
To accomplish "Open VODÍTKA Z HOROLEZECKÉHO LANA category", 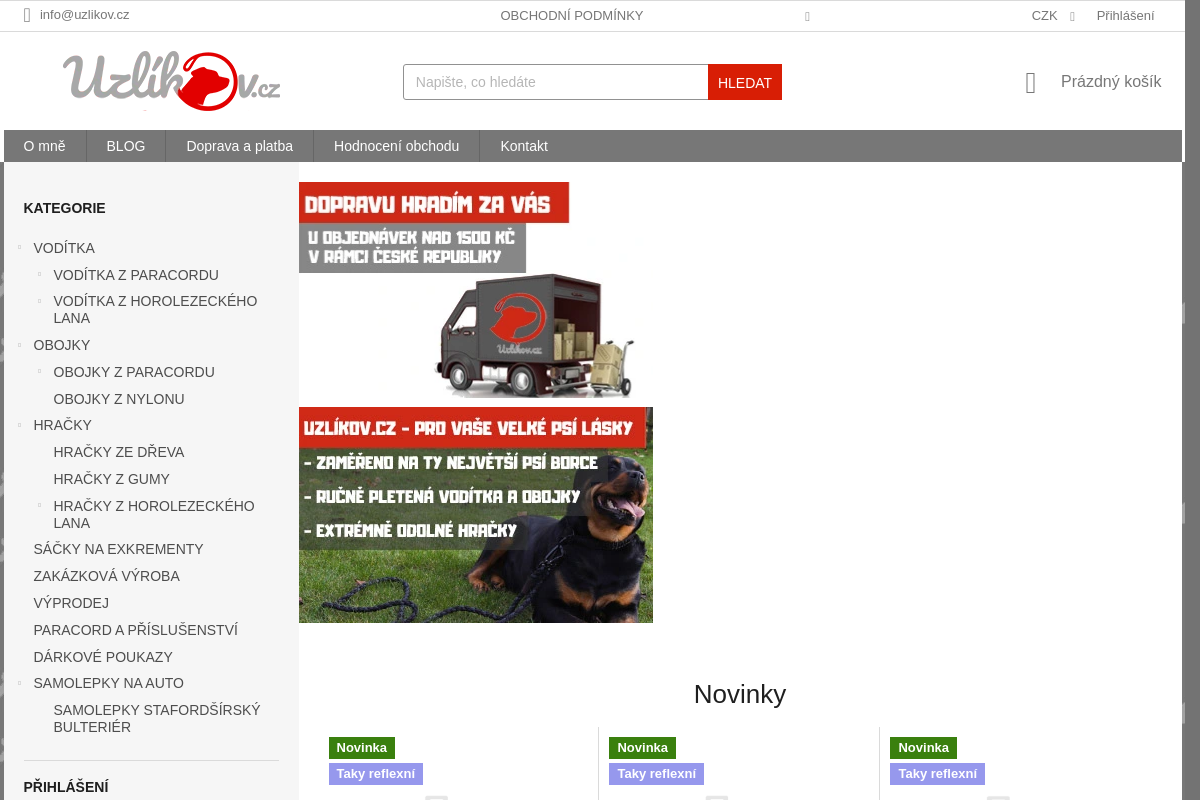I will pyautogui.click(x=155, y=310).
